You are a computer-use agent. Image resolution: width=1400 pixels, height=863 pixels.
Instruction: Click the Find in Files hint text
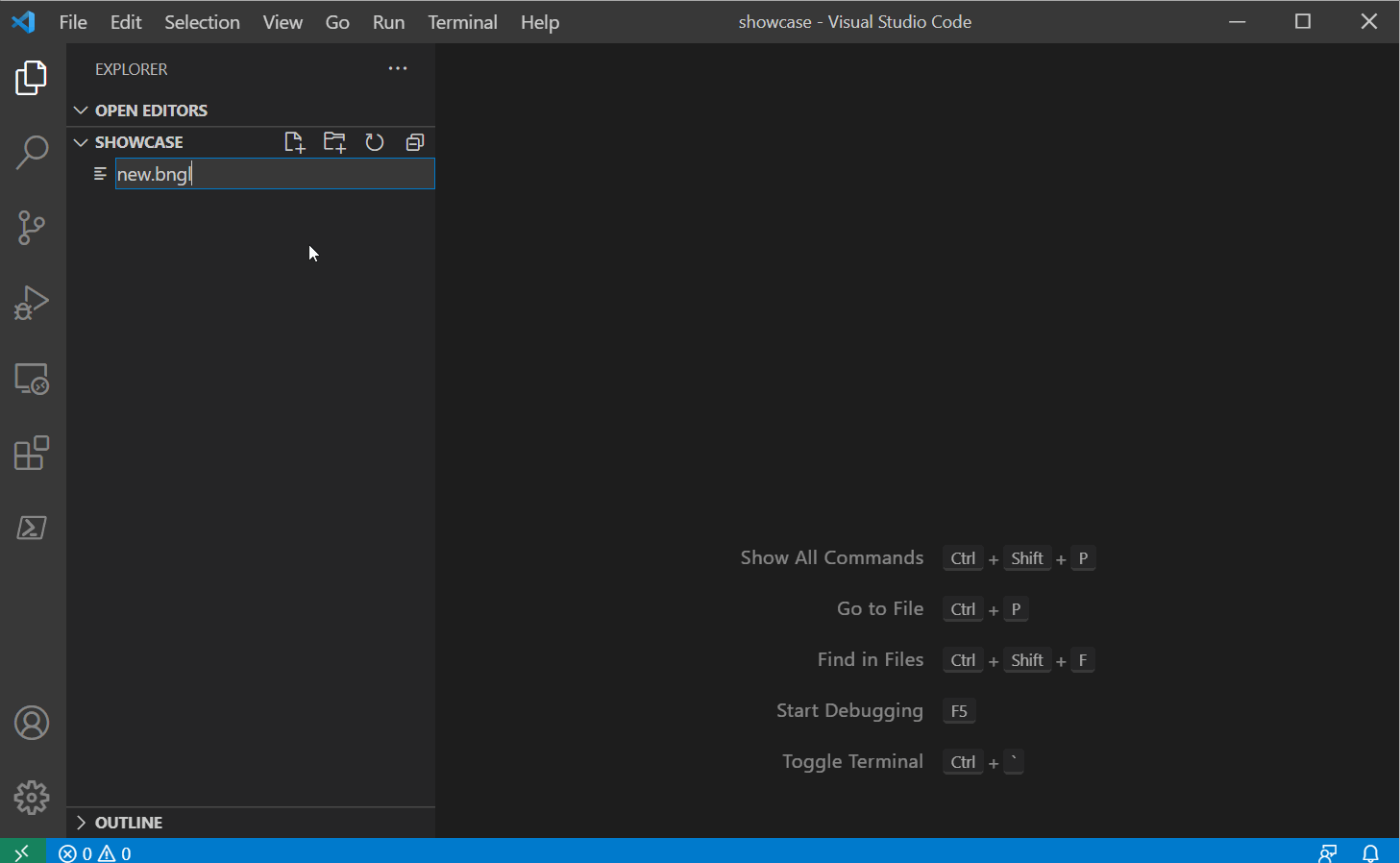tap(871, 659)
